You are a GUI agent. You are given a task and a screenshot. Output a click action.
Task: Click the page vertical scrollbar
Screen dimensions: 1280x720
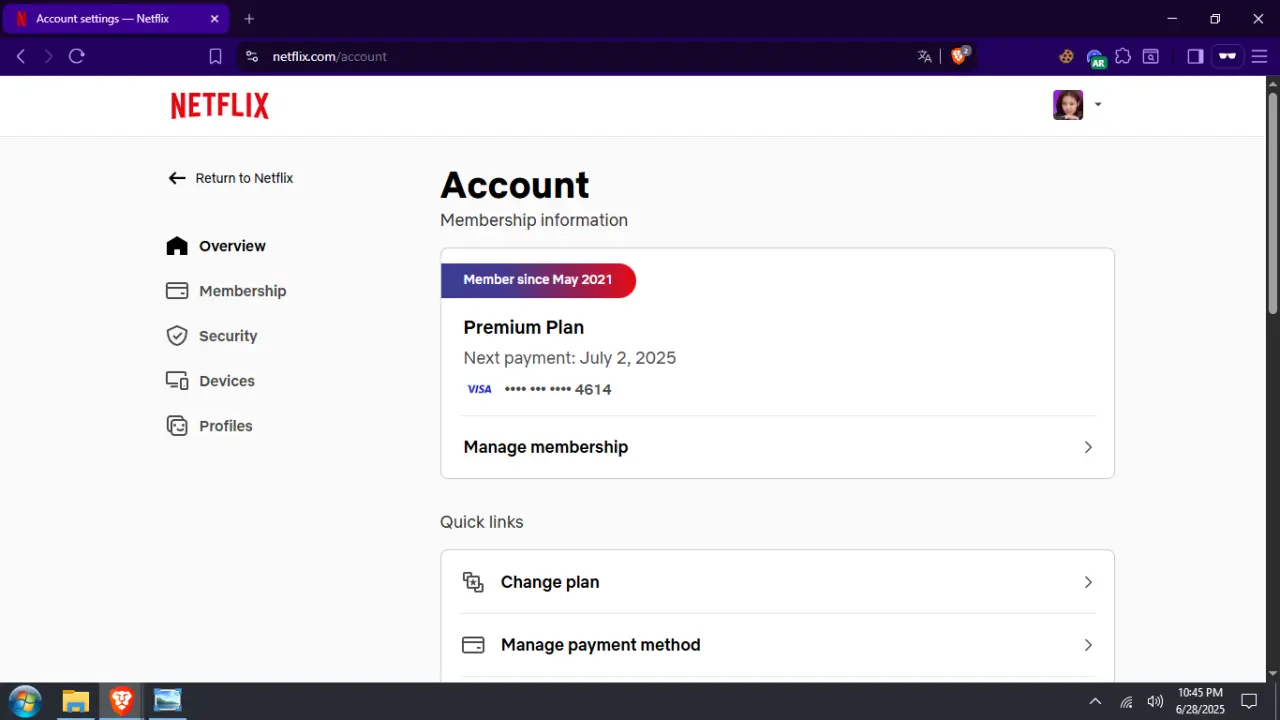(1273, 203)
